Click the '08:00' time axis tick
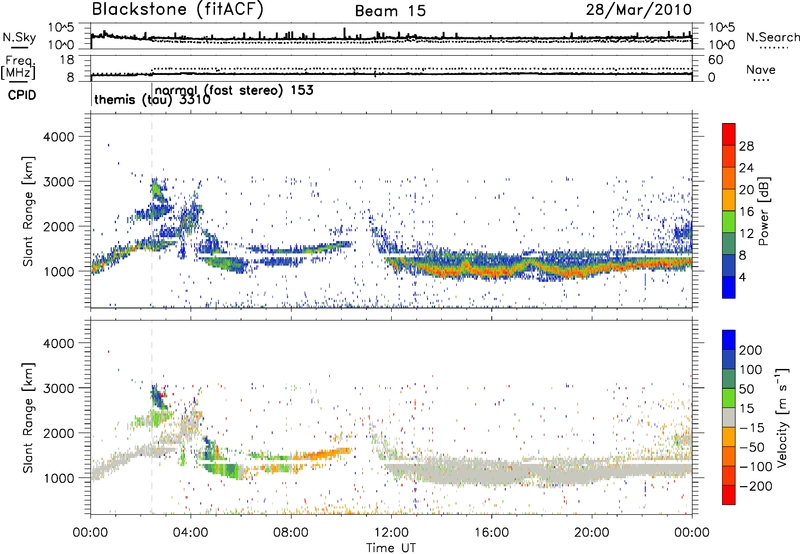The height and width of the screenshot is (554, 800). coord(291,533)
